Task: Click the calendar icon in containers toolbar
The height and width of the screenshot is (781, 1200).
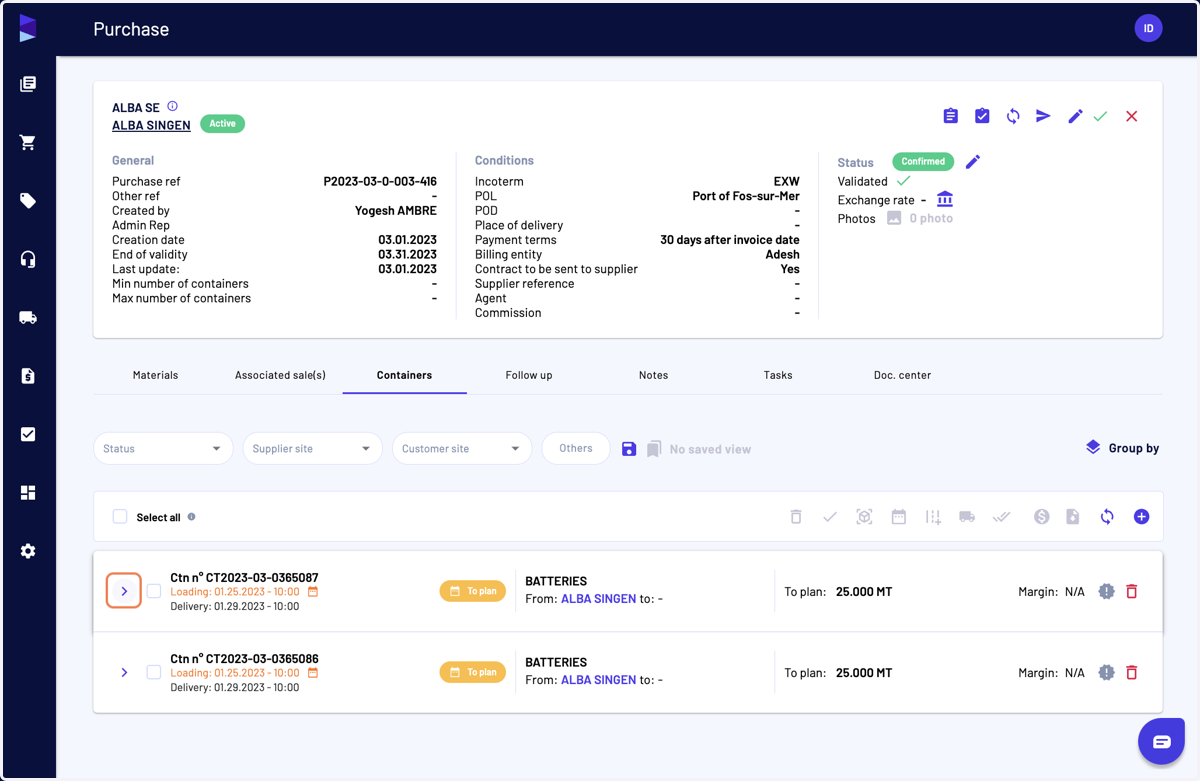Action: (899, 517)
